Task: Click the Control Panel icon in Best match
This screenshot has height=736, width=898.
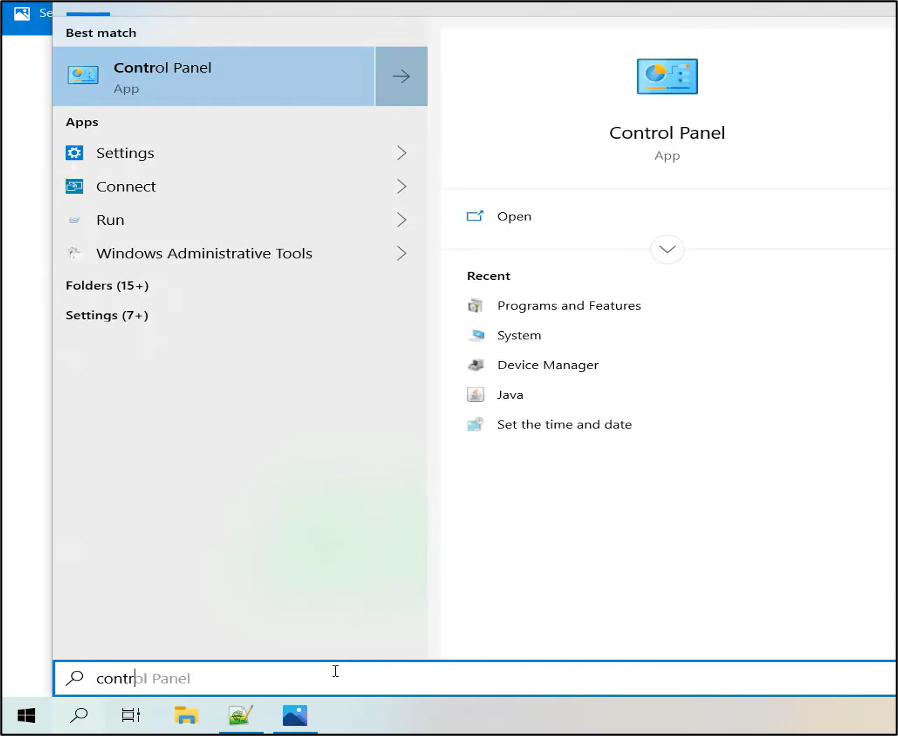Action: point(83,75)
